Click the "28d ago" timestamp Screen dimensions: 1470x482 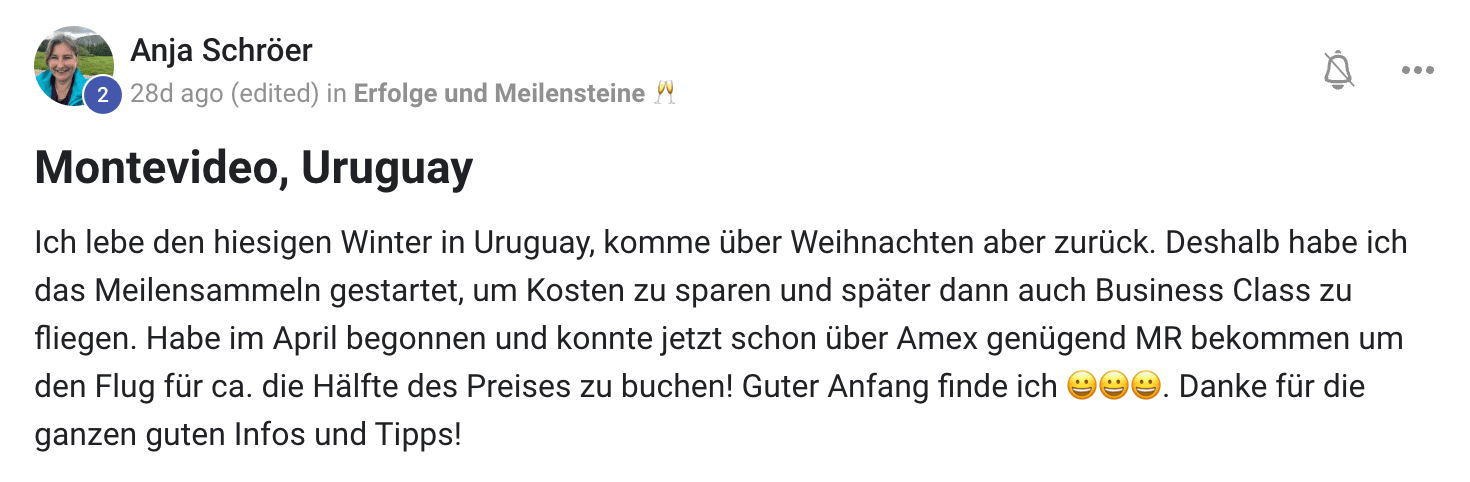coord(176,94)
